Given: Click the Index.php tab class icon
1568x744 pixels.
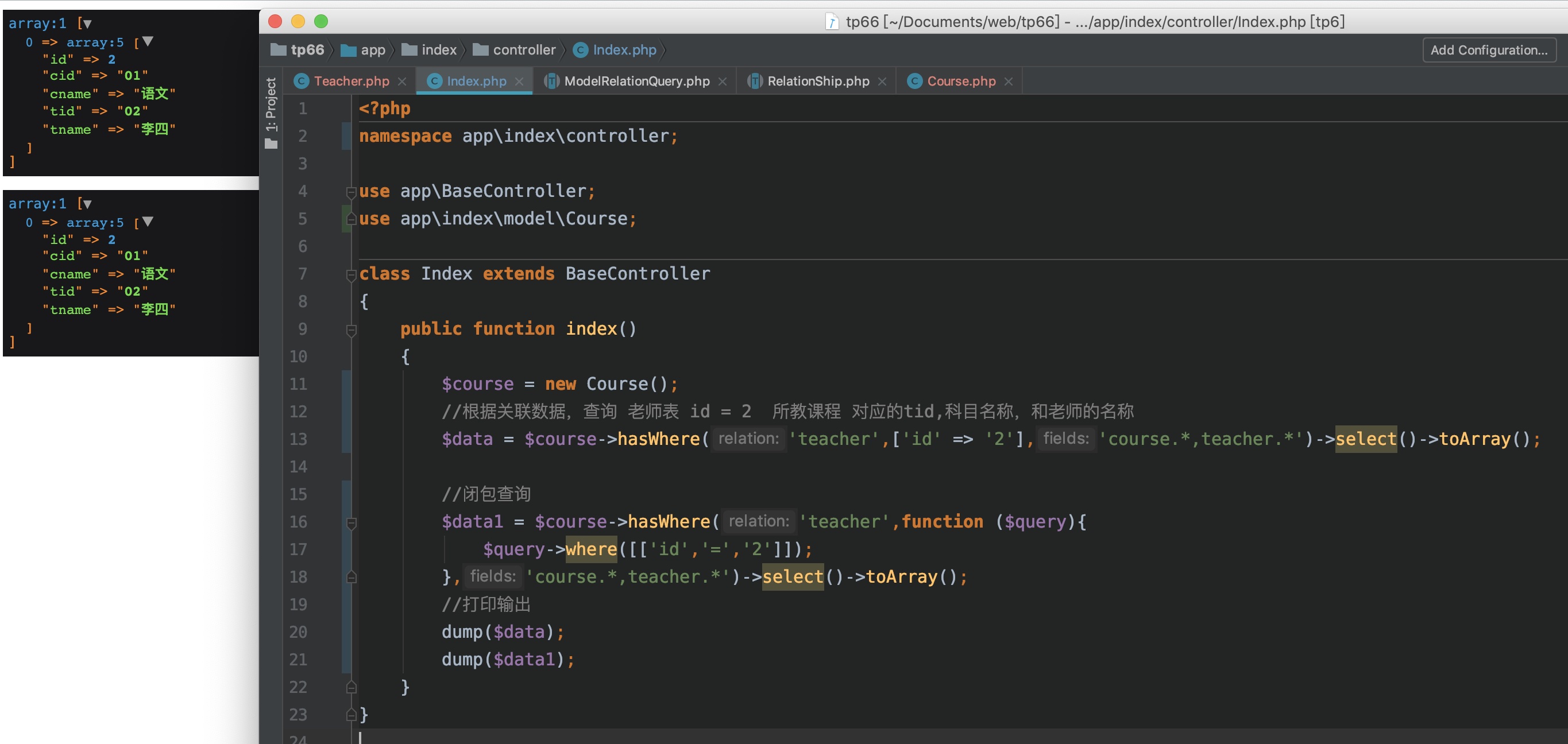Looking at the screenshot, I should click(x=434, y=82).
